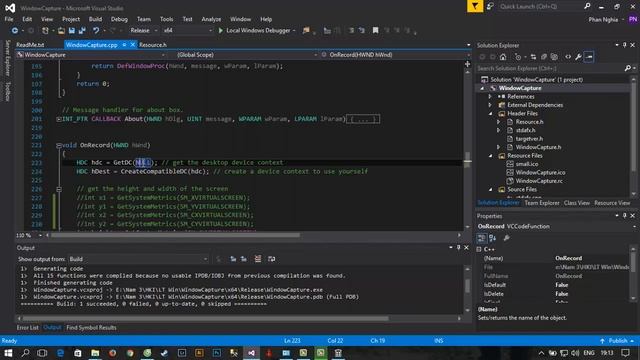Open the WindowCapture project scope dropdown
Image resolution: width=640 pixels, height=360 pixels.
(91, 55)
